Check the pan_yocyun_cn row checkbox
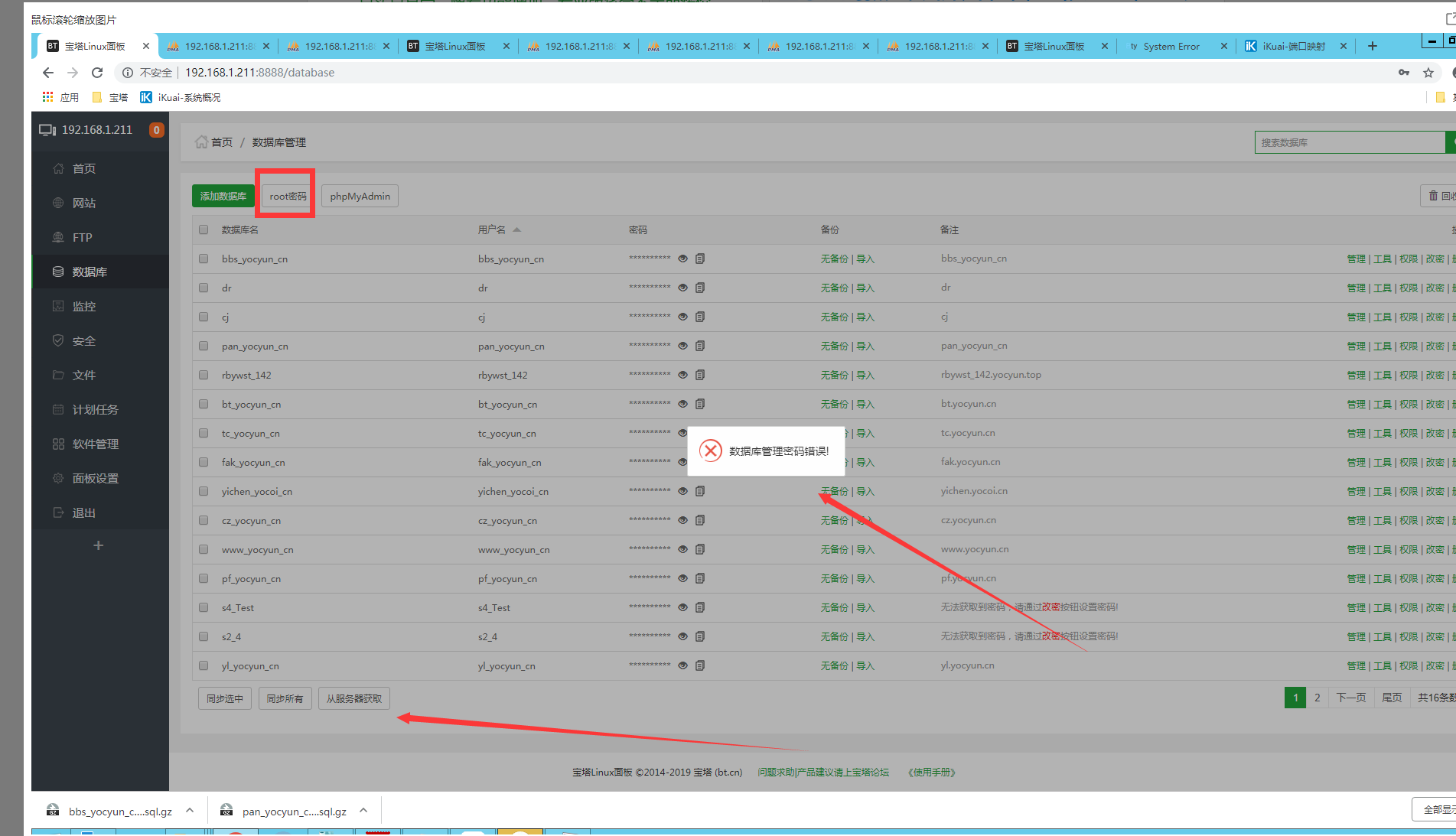Image resolution: width=1456 pixels, height=836 pixels. pos(204,346)
